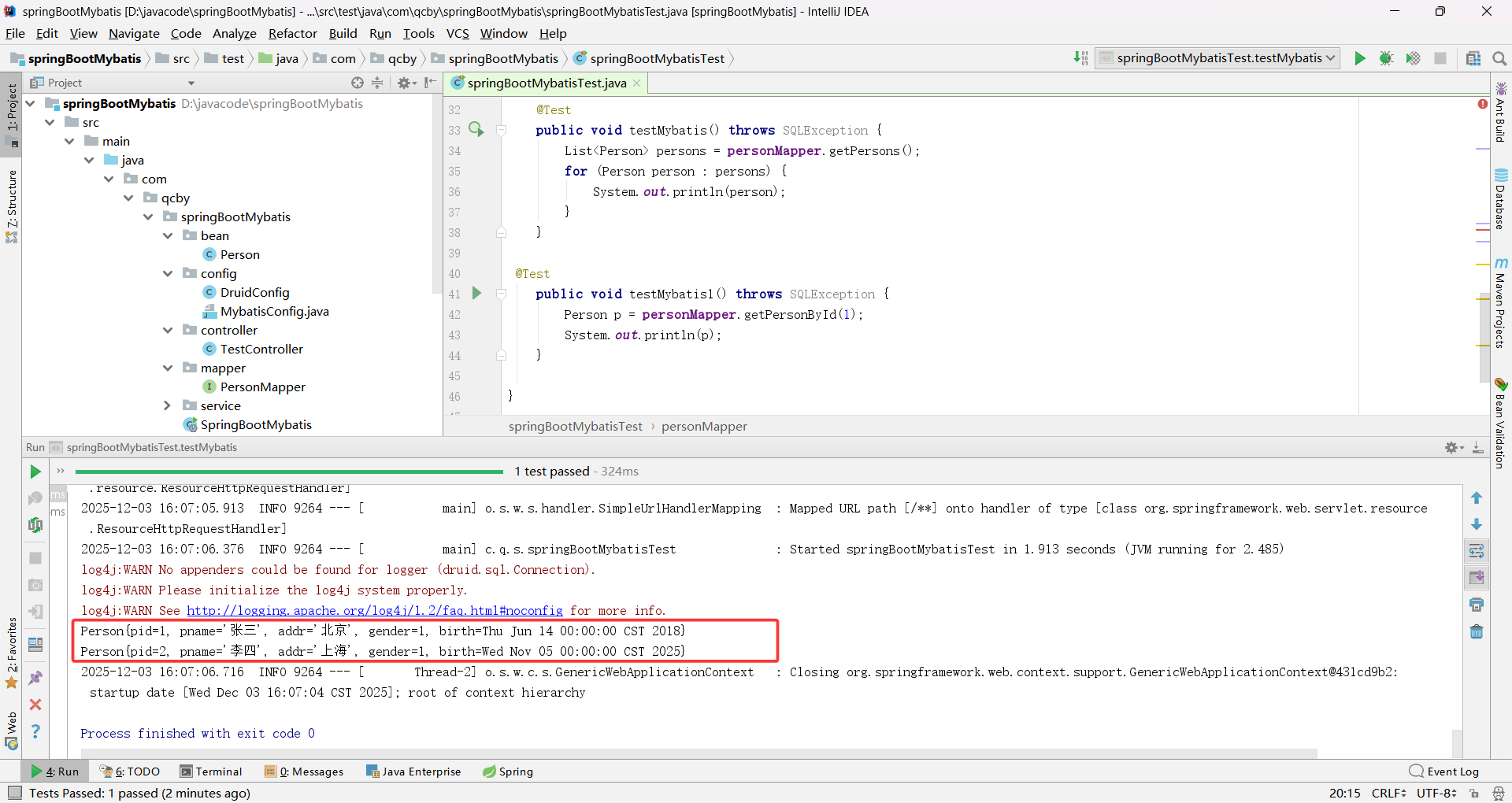Run with coverage from the top toolbar
Viewport: 1512px width, 803px height.
point(1414,58)
